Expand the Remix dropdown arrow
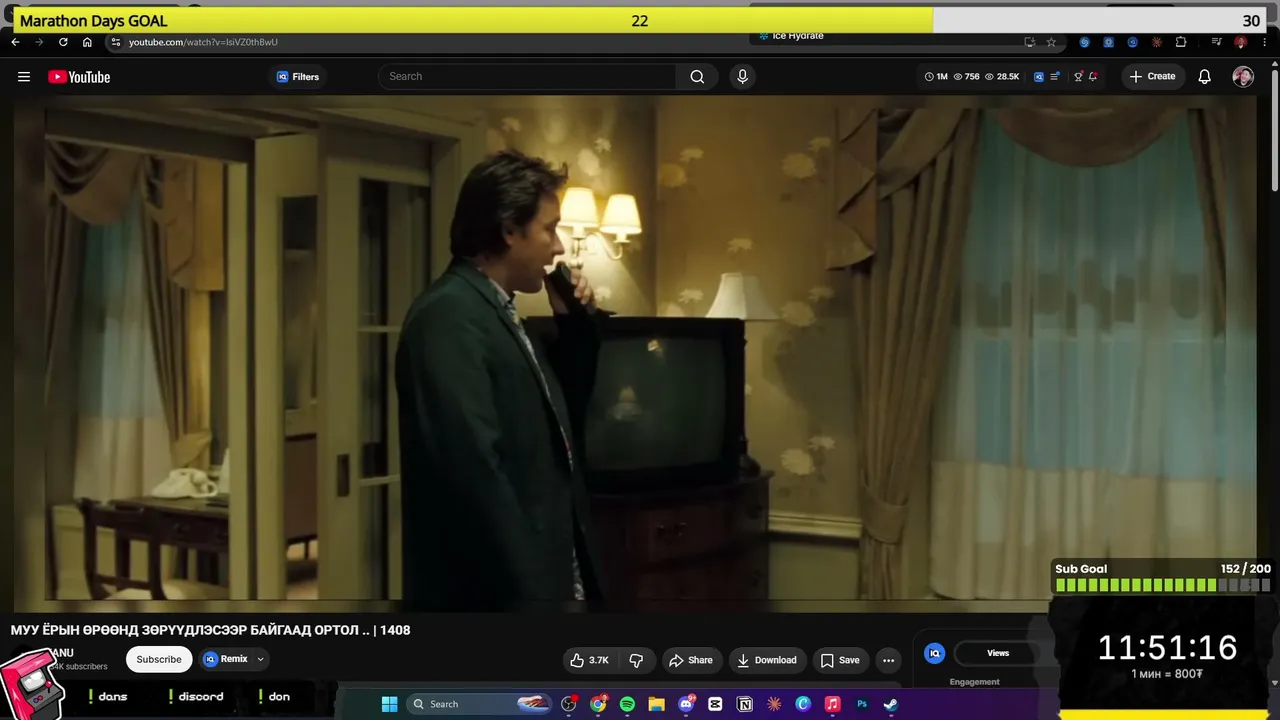 click(x=260, y=659)
